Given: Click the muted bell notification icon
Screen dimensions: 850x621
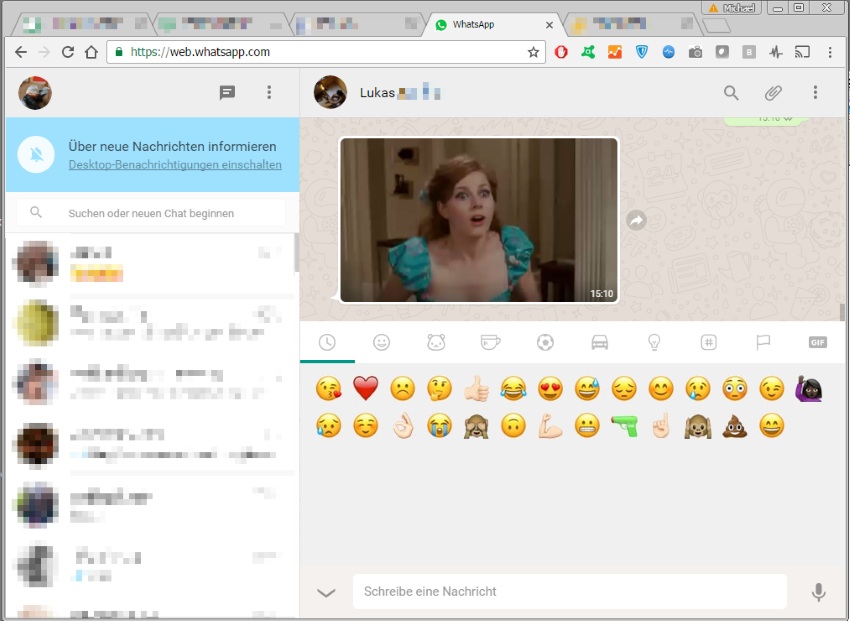Looking at the screenshot, I should (x=36, y=155).
